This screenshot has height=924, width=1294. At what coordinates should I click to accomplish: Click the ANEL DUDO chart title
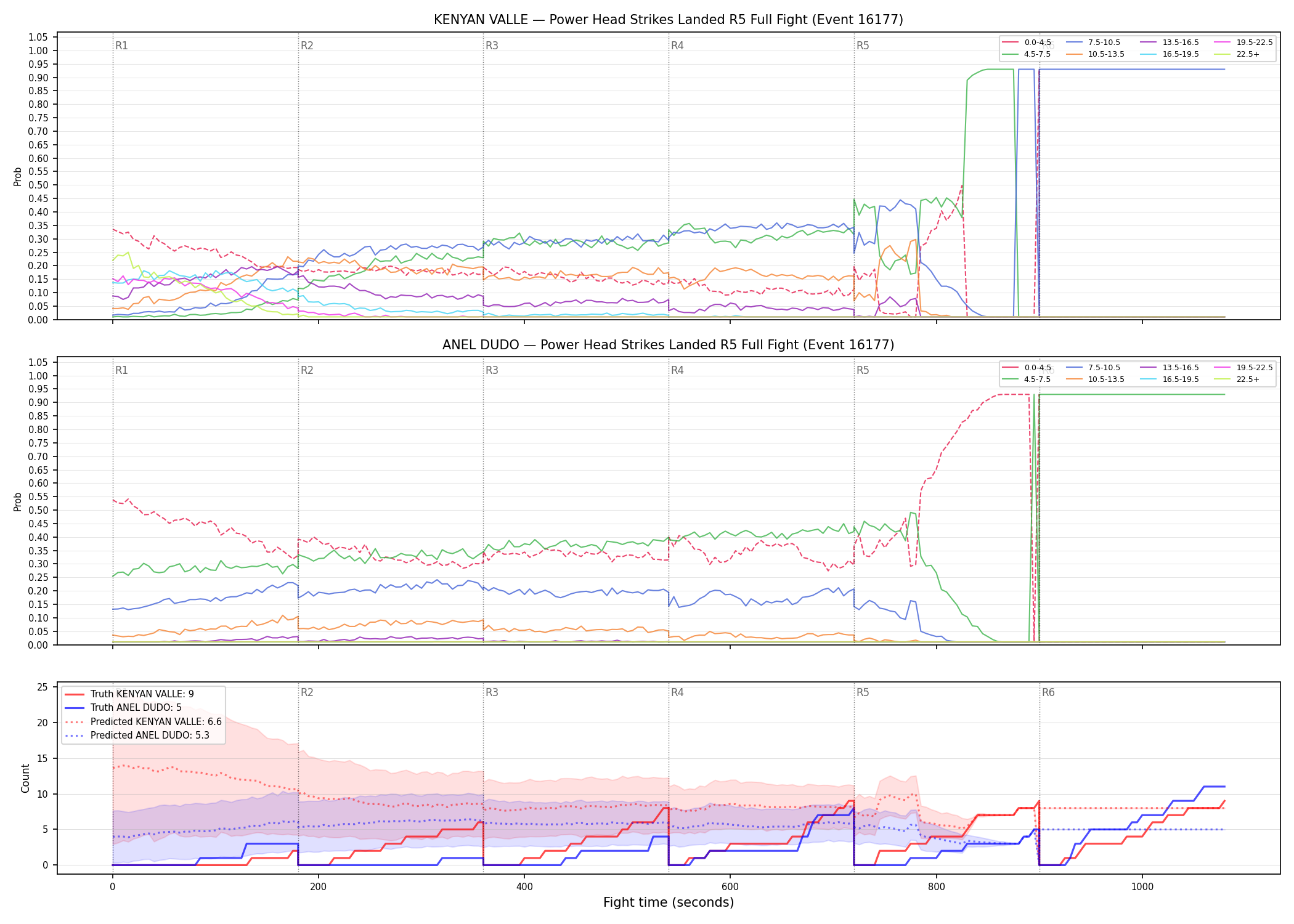click(668, 345)
